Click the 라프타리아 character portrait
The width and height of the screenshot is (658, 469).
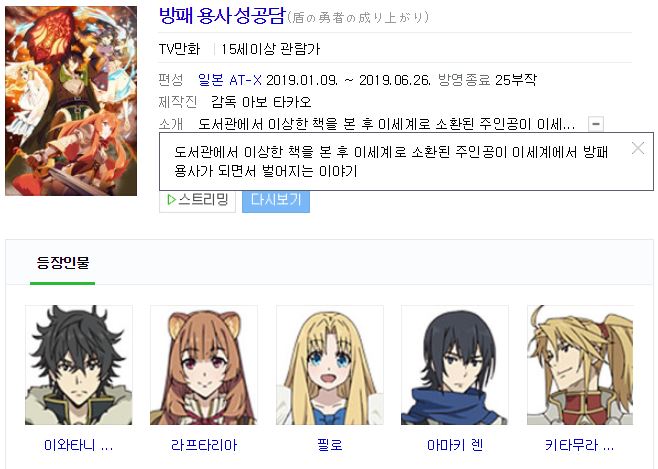204,365
